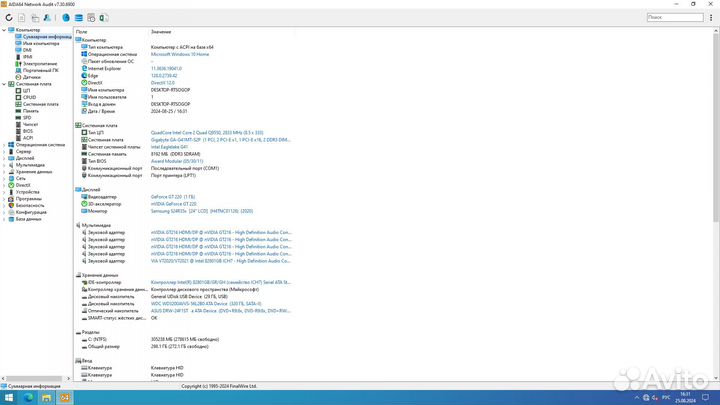Image resolution: width=720 pixels, height=405 pixels.
Task: Collapse the Системная плата tree node
Action: click(4, 84)
